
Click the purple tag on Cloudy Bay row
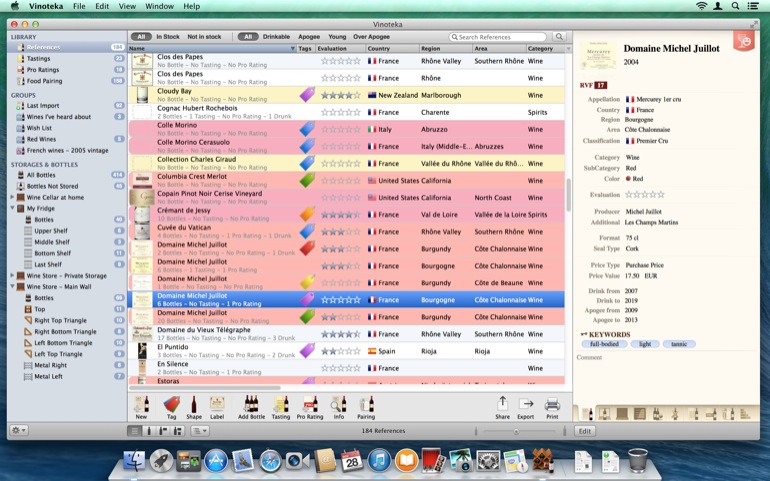coord(307,94)
